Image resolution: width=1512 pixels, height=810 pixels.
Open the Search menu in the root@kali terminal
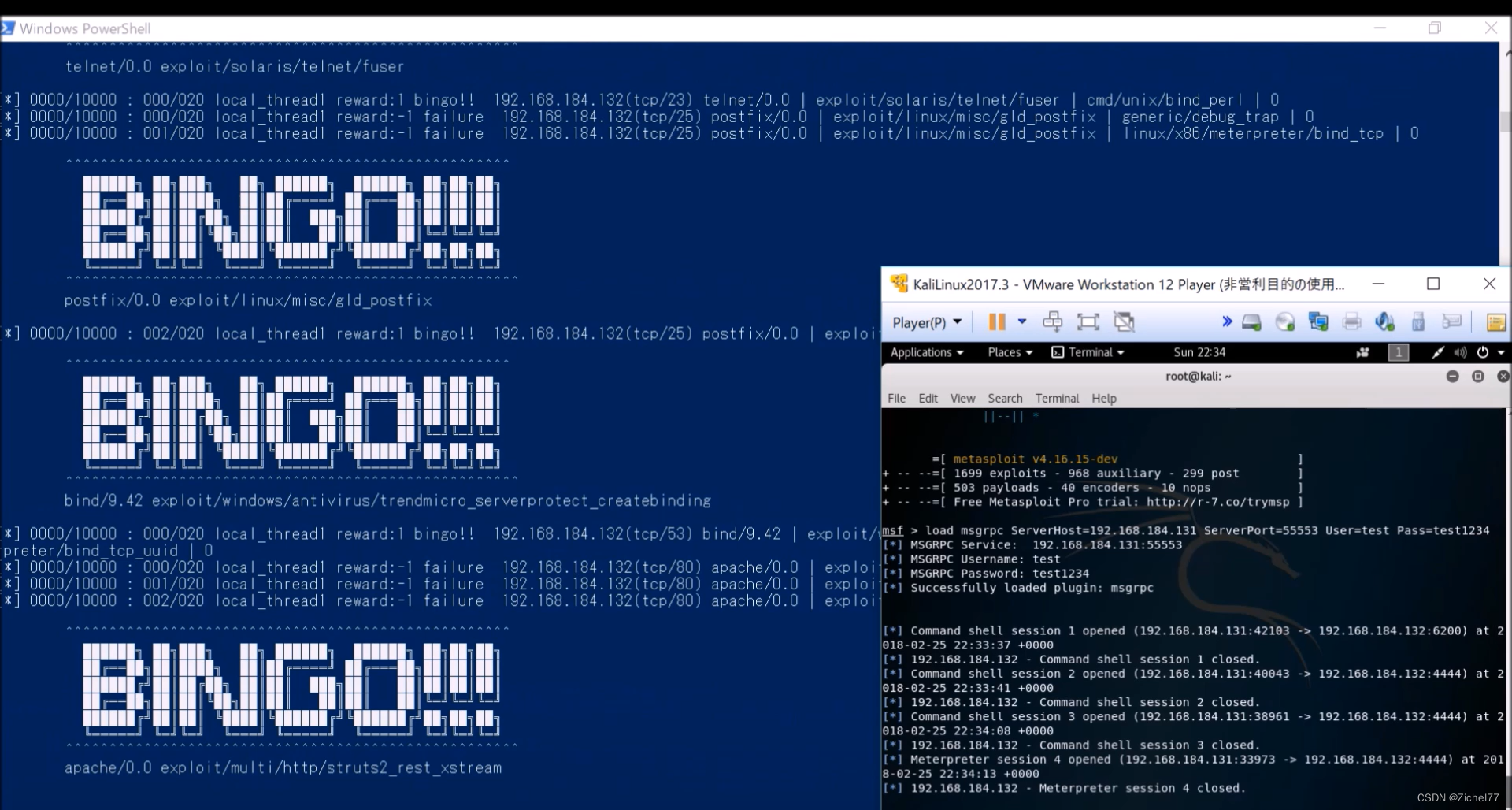pyautogui.click(x=1005, y=398)
